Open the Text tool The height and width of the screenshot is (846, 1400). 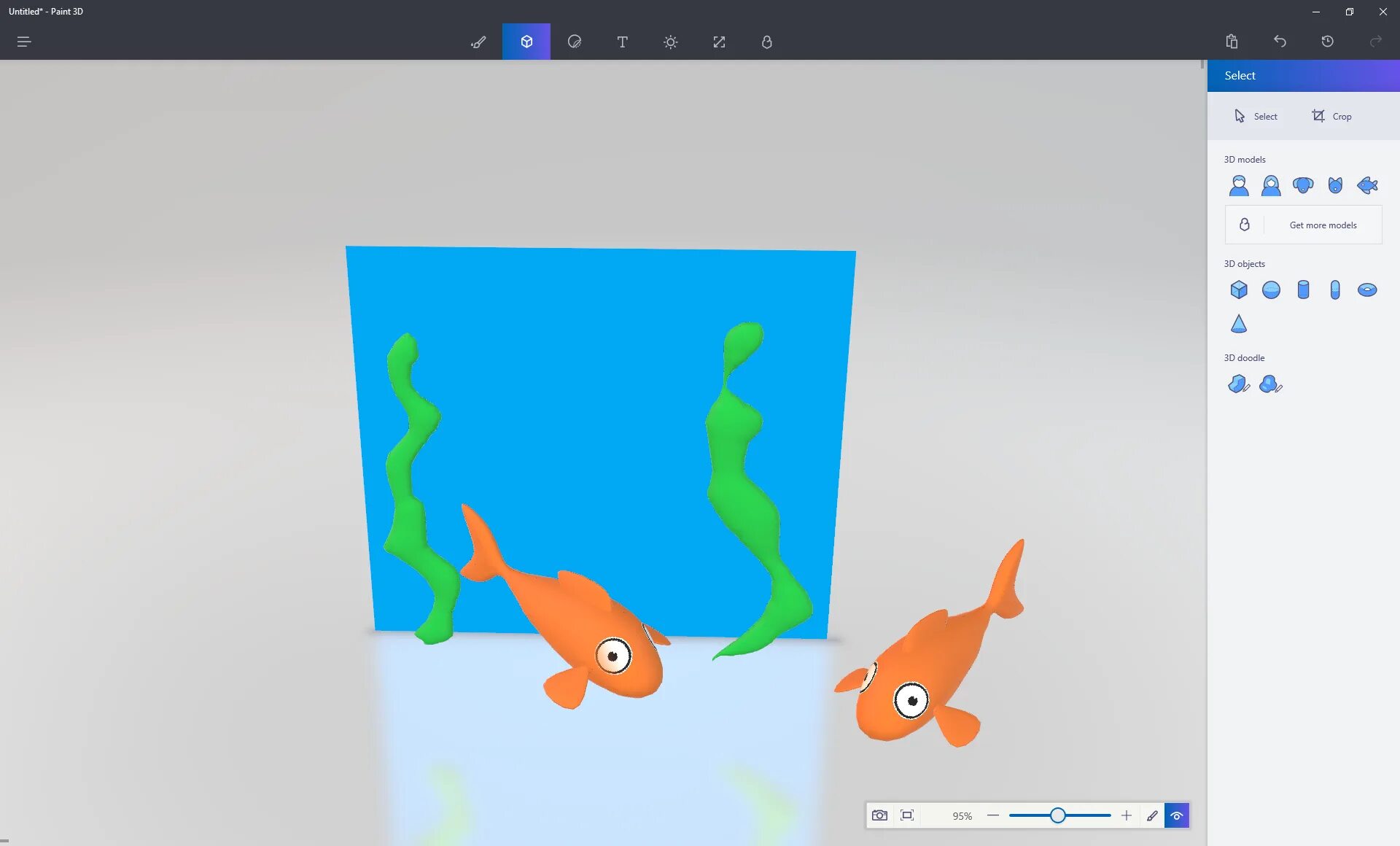coord(622,41)
